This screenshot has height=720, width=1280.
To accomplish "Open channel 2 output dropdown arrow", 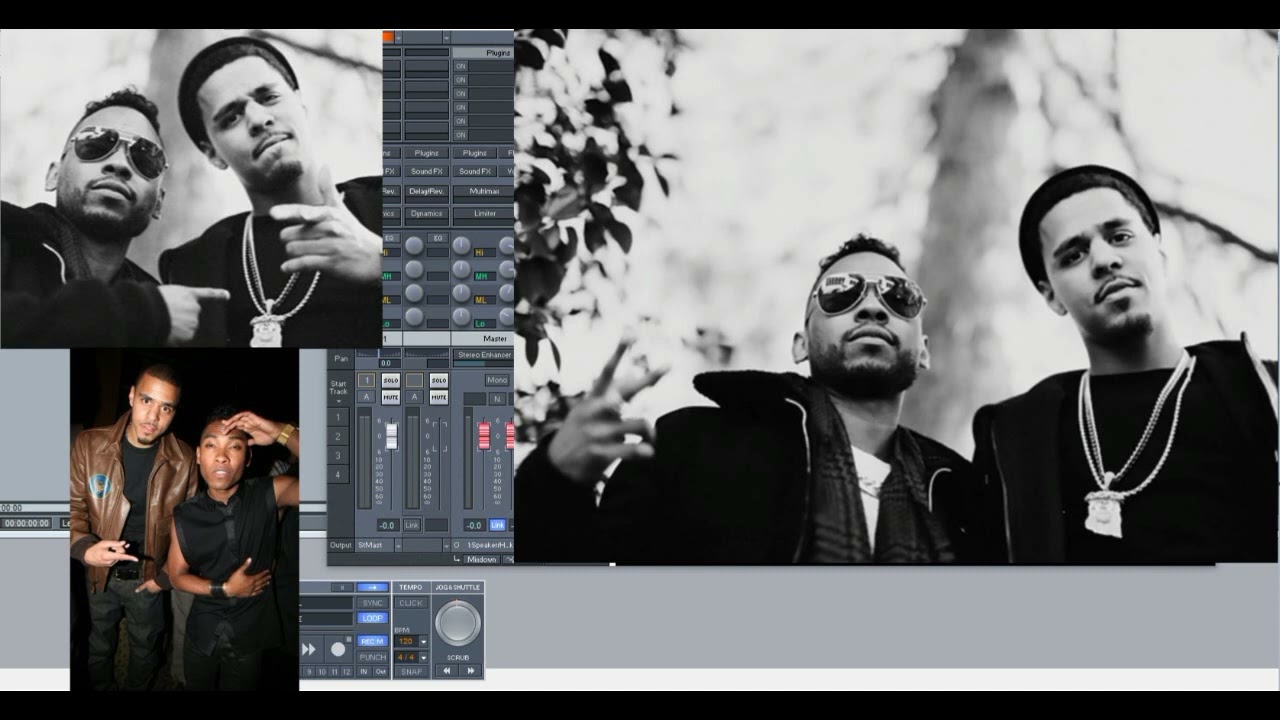I will tap(447, 546).
